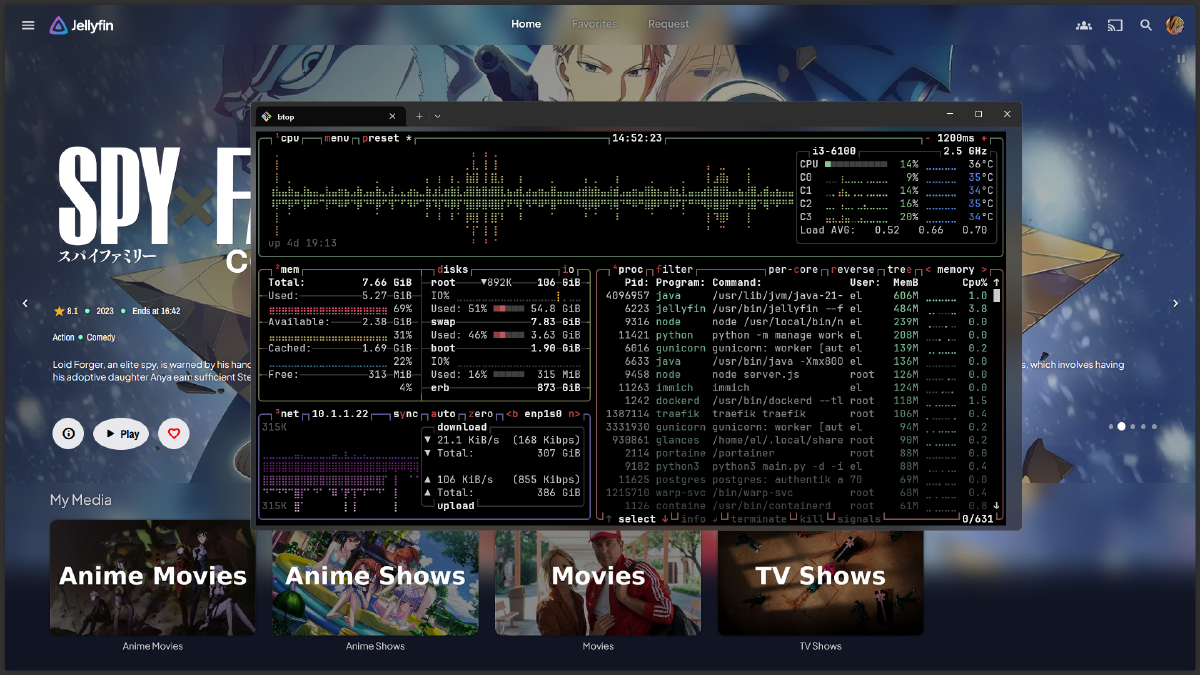Toggle tree view in btop process panel
This screenshot has width=1200, height=675.
coord(897,270)
